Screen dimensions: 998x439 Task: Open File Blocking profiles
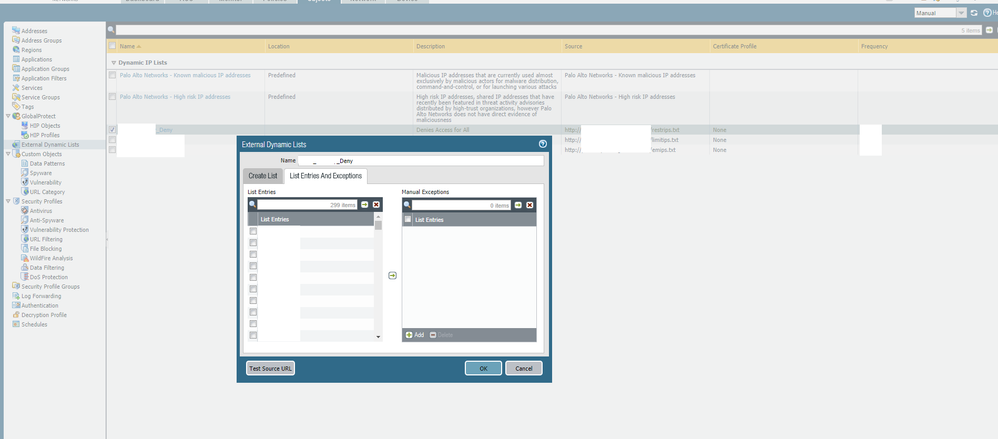click(46, 249)
